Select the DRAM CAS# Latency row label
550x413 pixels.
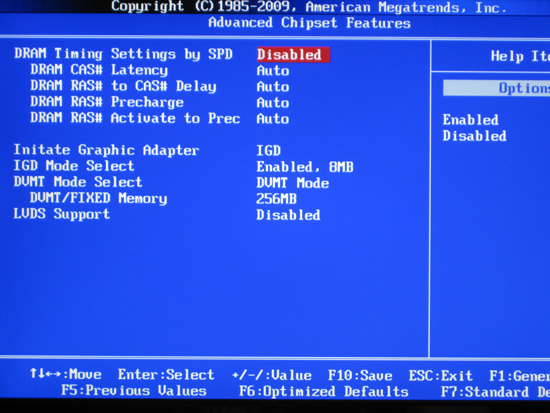99,70
